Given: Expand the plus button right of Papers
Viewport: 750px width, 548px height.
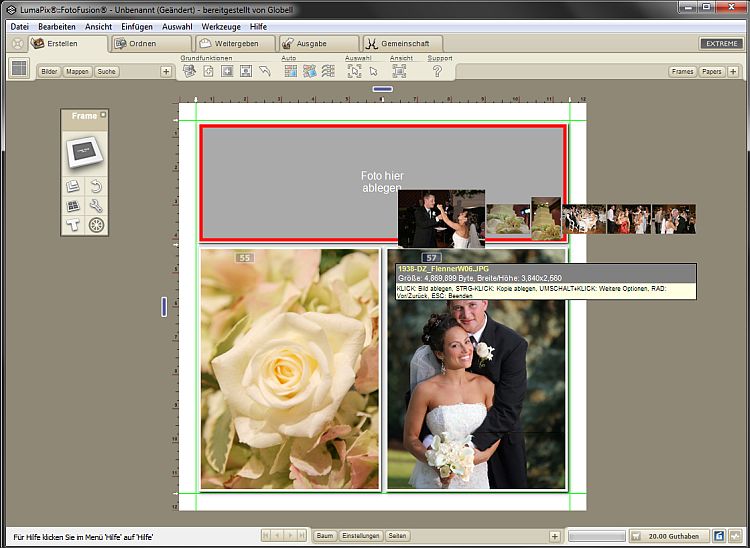Looking at the screenshot, I should click(x=735, y=71).
